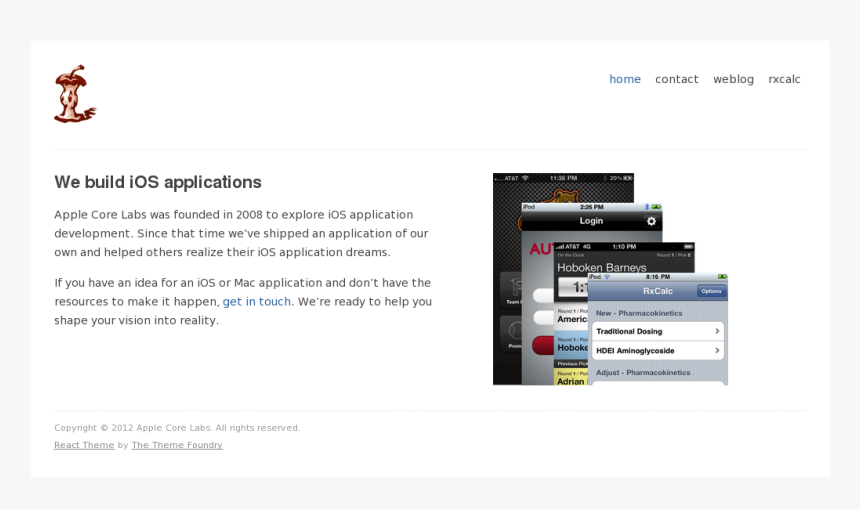Viewport: 860px width, 510px height.
Task: Click the copyright 2012 Apple Core Labs text
Action: 177,428
